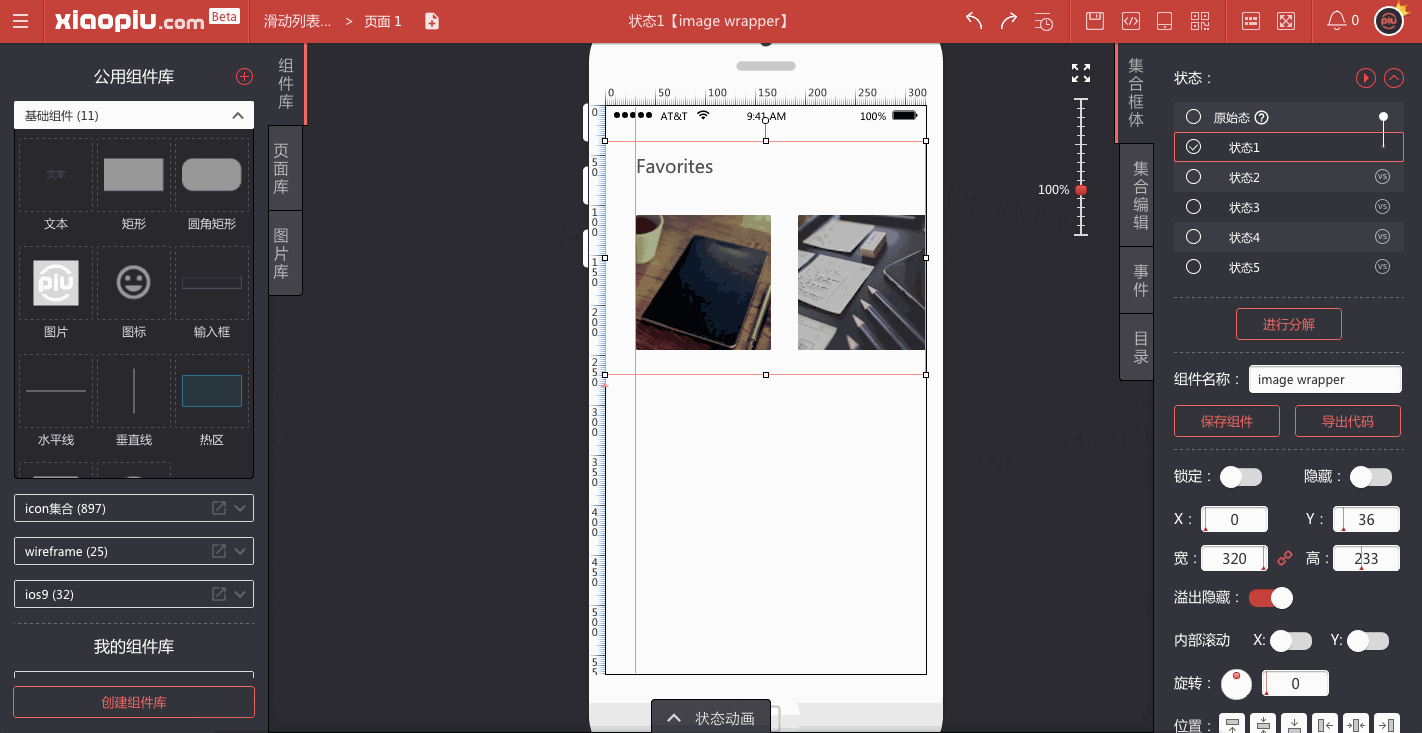Enable internal scroll Y switch
The height and width of the screenshot is (733, 1422).
click(1368, 640)
